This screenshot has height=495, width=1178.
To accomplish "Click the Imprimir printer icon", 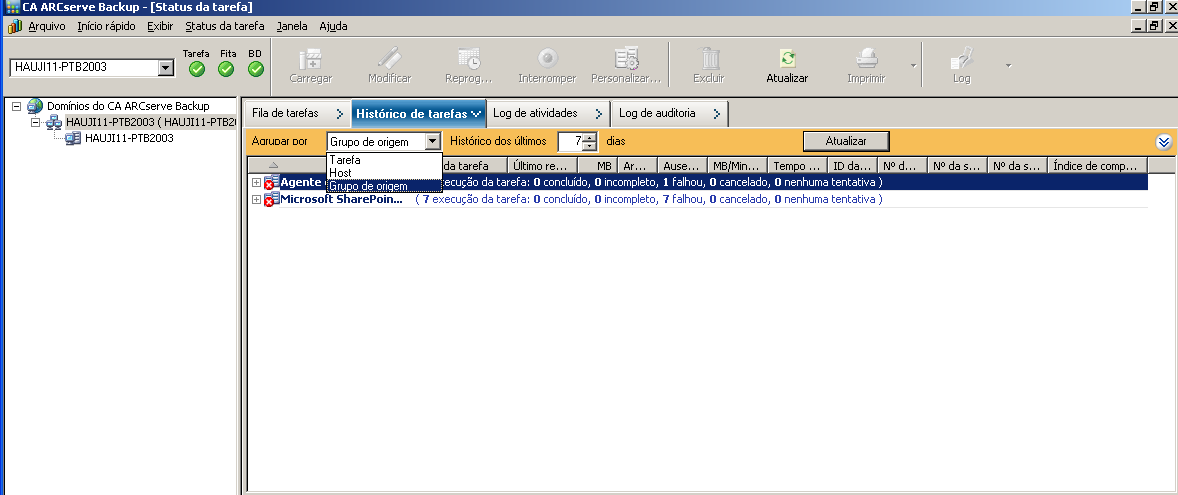I will [866, 59].
